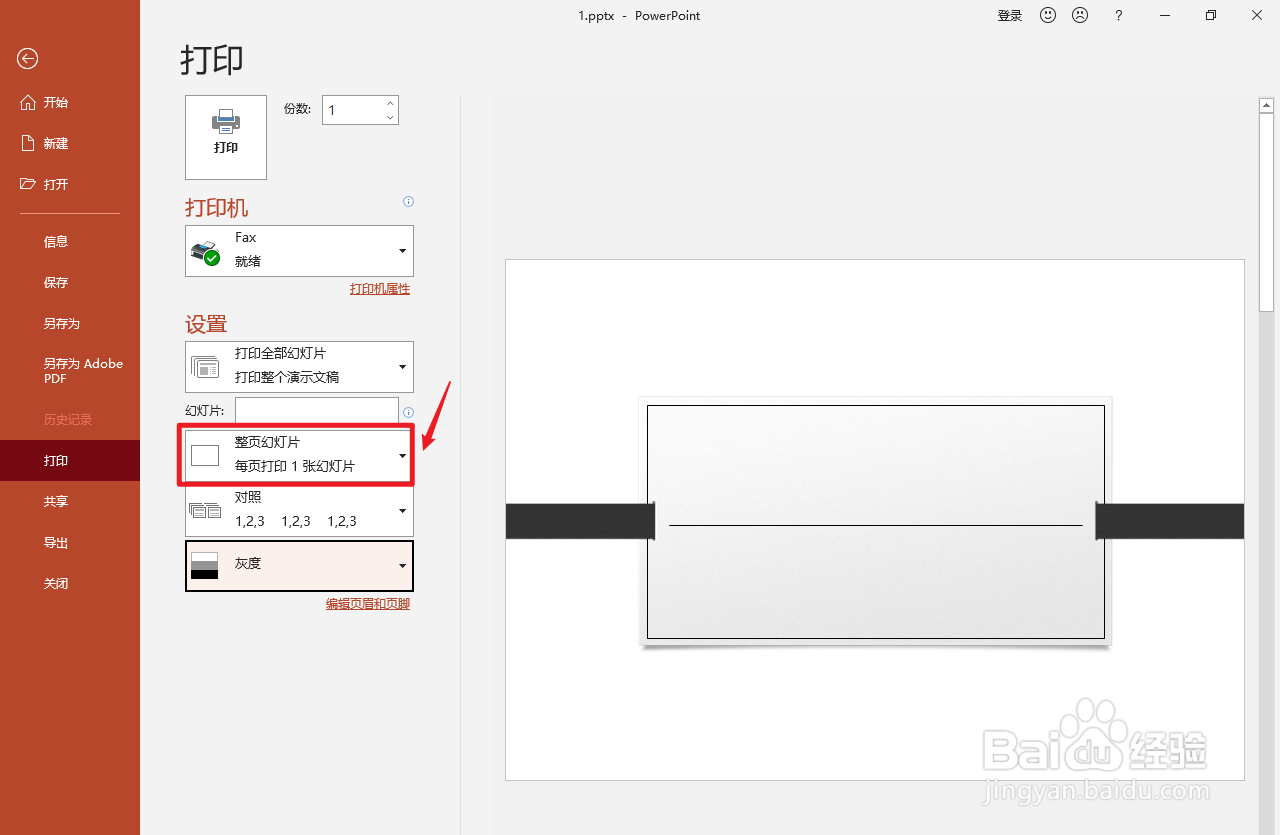This screenshot has height=835, width=1280.
Task: Open the 信息 page
Action: [70, 242]
